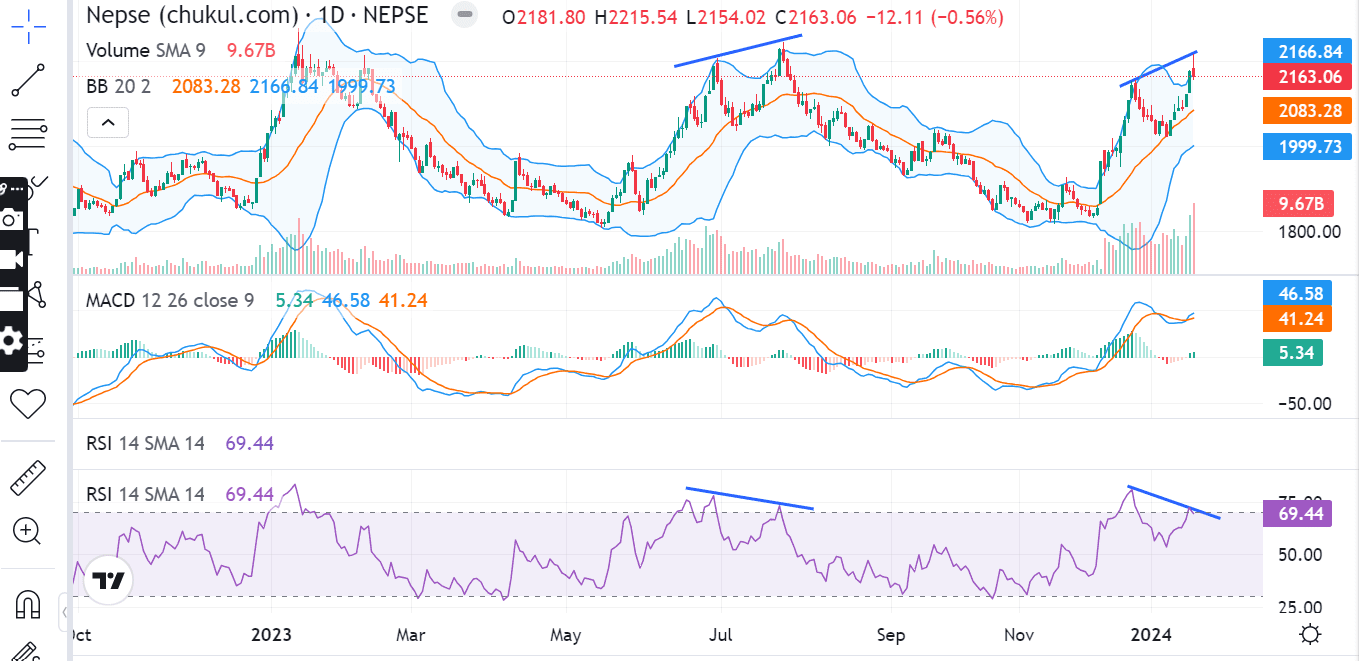Click the TradingView logo
1359x661 pixels.
107,581
